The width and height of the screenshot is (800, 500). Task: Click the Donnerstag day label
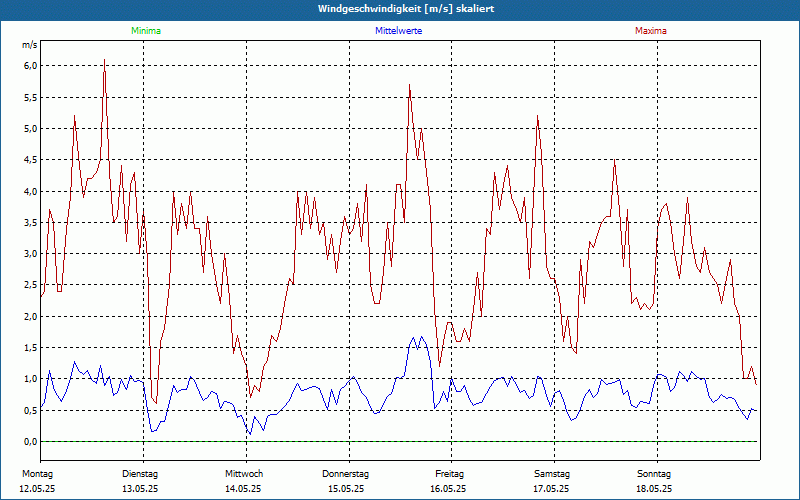(345, 474)
